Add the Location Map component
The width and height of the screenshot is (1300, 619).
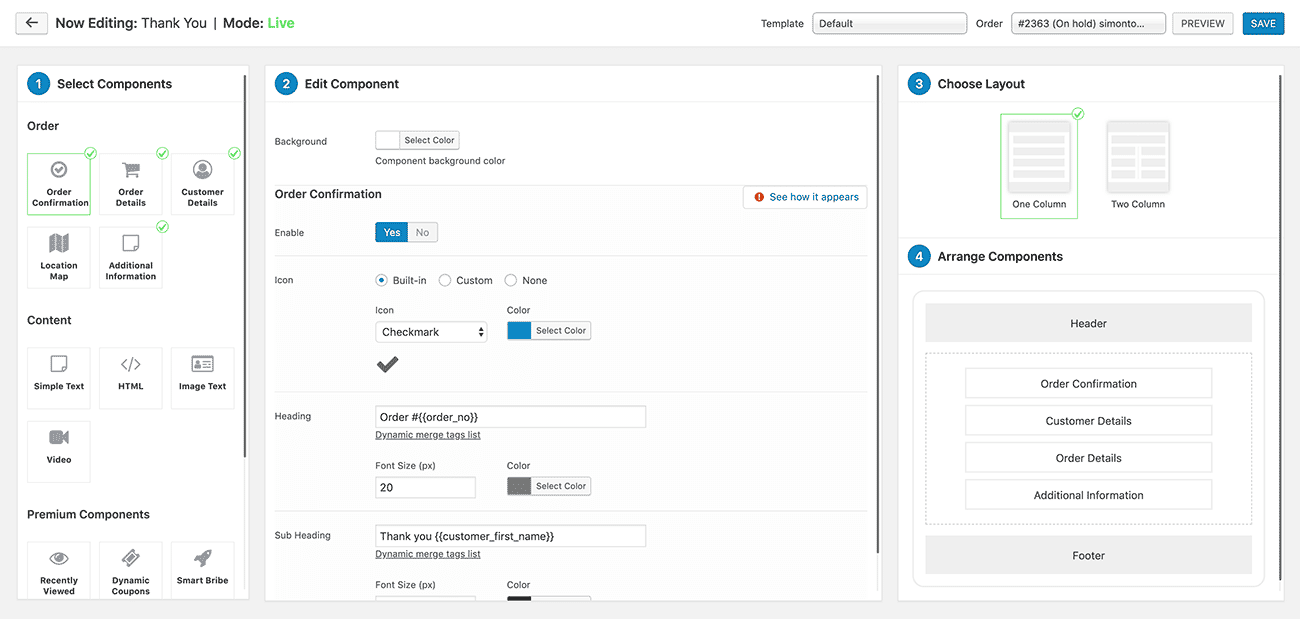click(59, 258)
